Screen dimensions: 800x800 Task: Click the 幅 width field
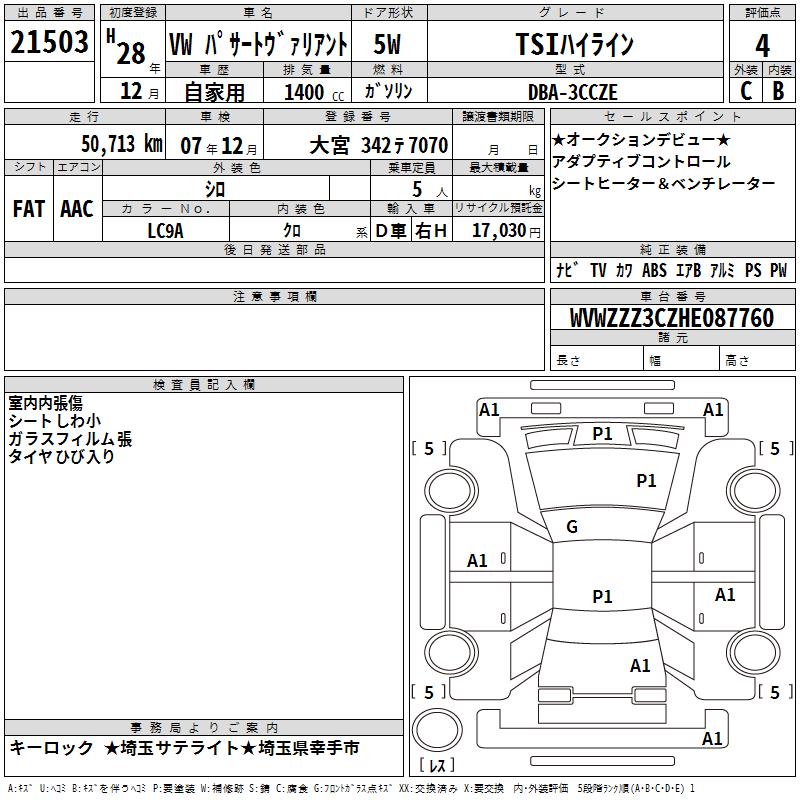[x=681, y=359]
